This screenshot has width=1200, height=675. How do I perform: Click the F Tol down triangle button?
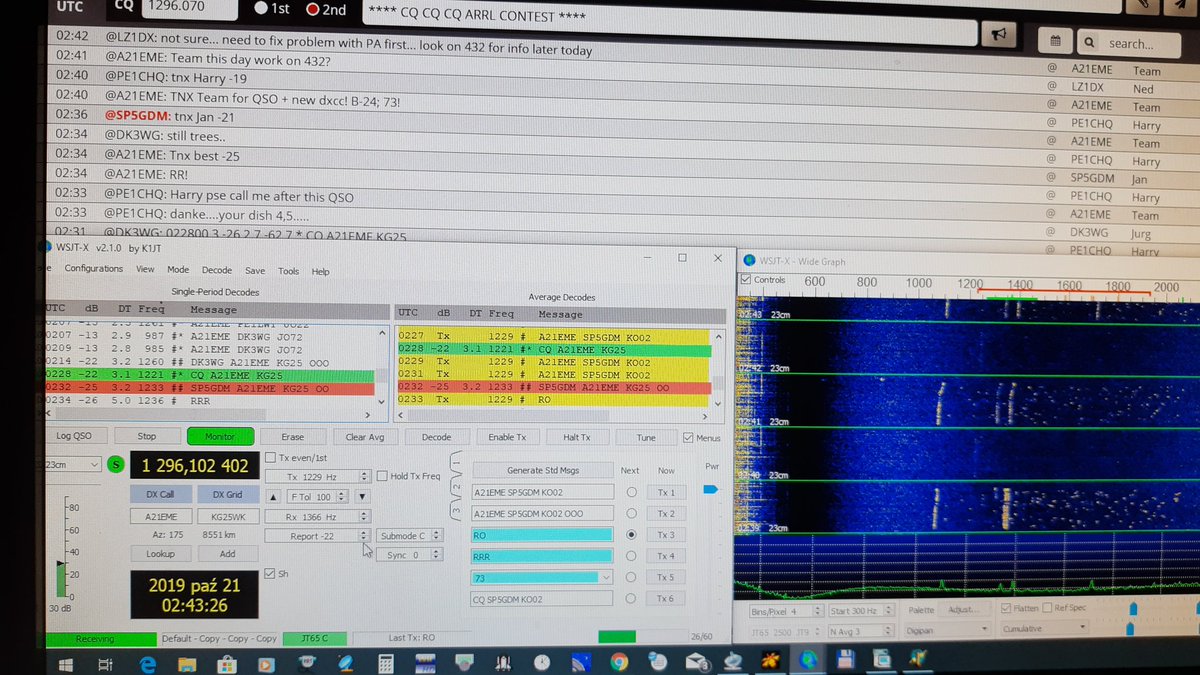(362, 497)
